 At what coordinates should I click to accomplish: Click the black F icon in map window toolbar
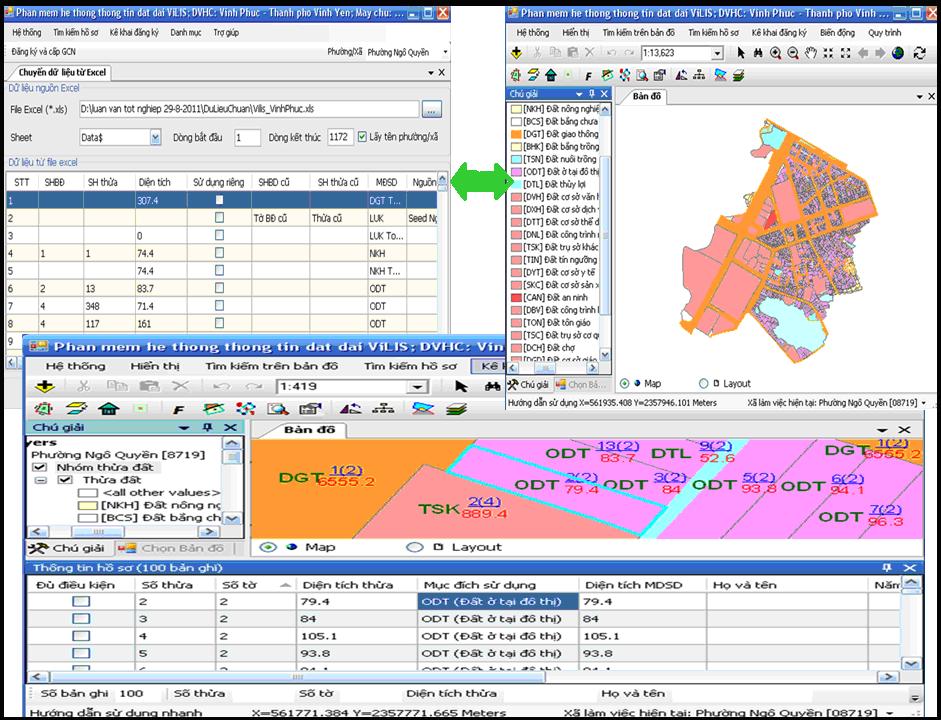[589, 76]
